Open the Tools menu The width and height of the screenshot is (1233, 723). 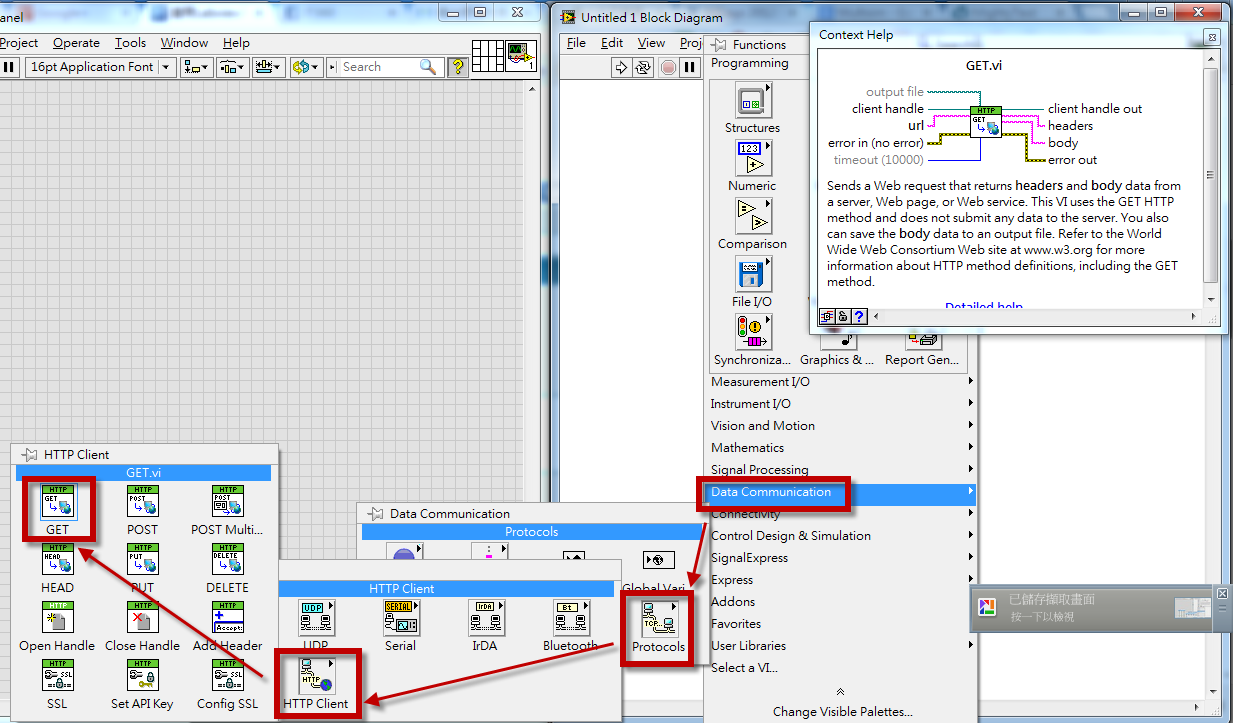(x=129, y=43)
